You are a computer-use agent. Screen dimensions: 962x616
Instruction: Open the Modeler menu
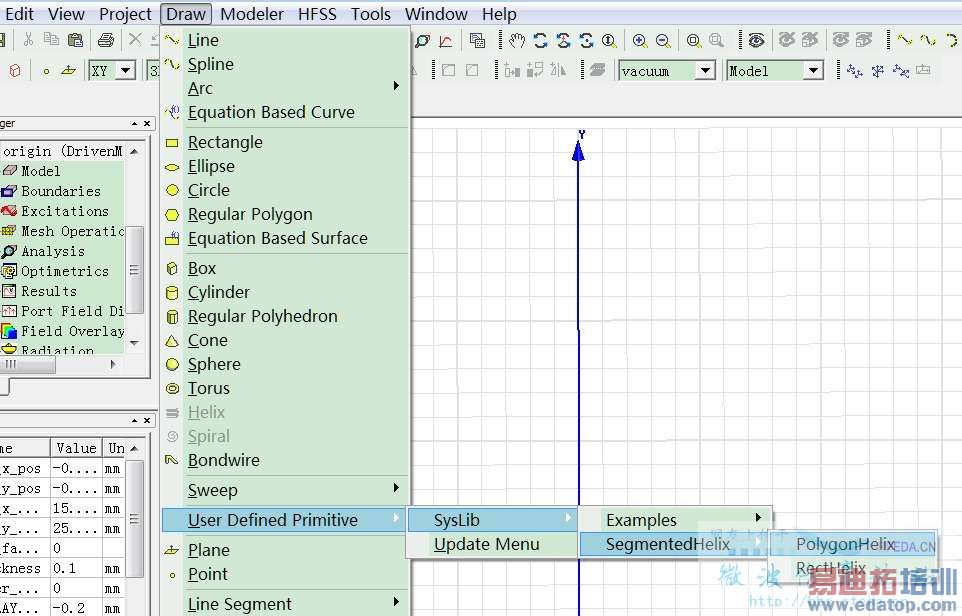(252, 13)
